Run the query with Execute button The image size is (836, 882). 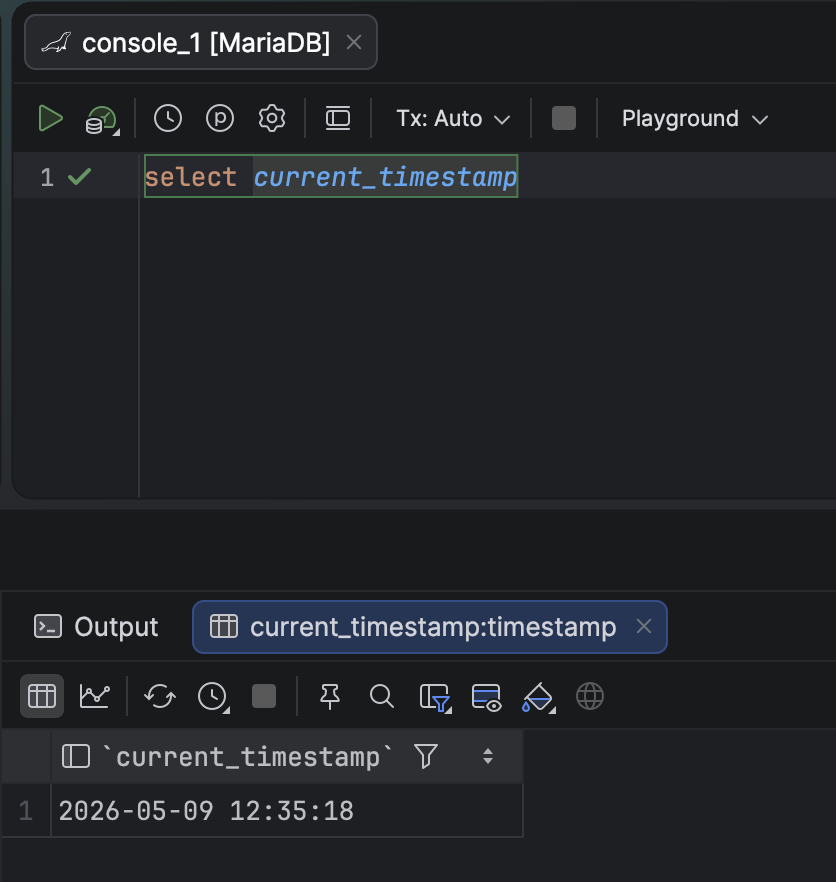[51, 119]
